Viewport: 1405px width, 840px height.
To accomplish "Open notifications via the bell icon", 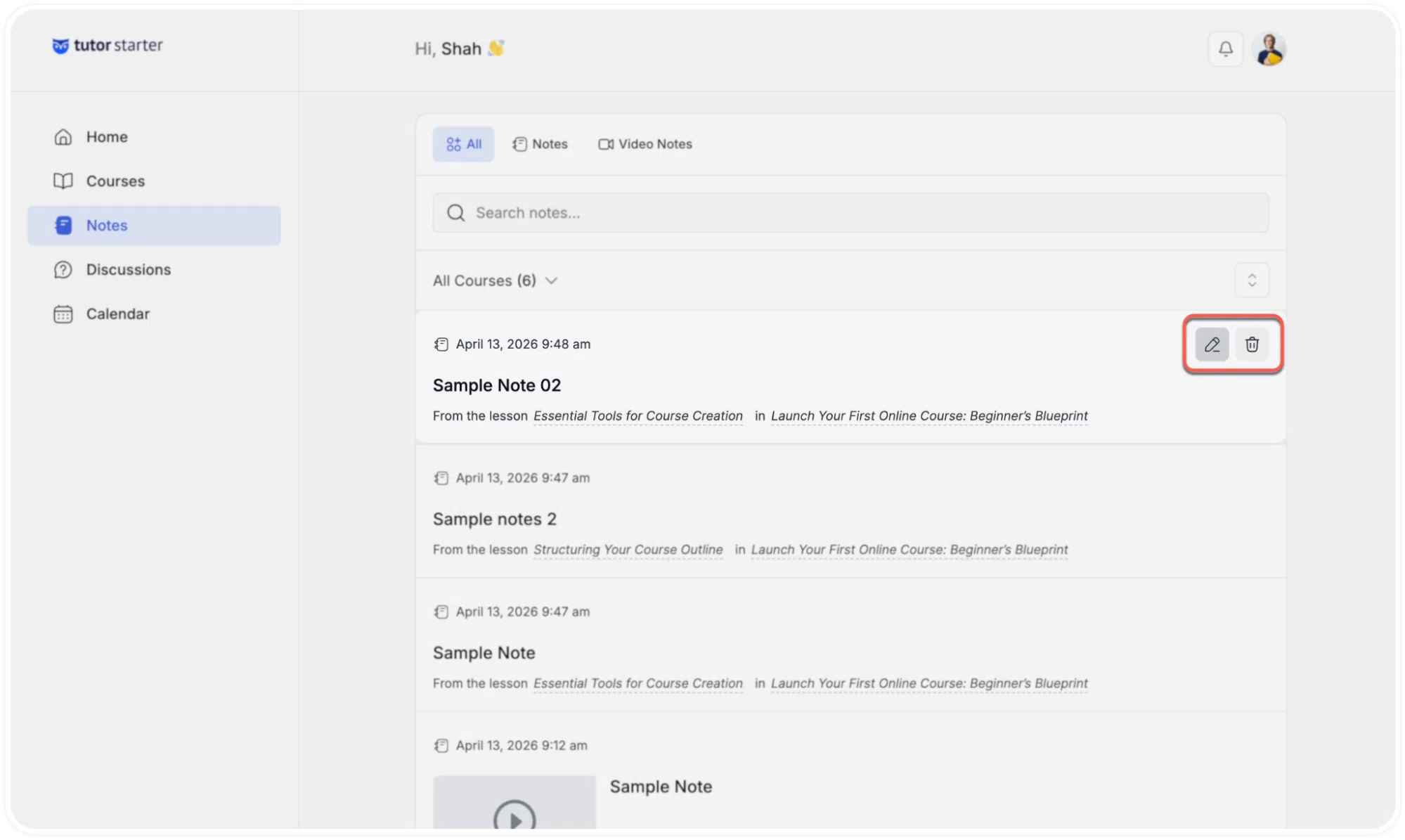I will click(1225, 49).
